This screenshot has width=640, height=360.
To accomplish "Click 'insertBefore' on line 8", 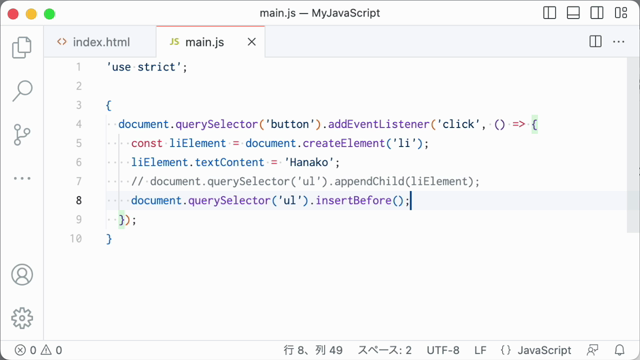I will point(353,200).
